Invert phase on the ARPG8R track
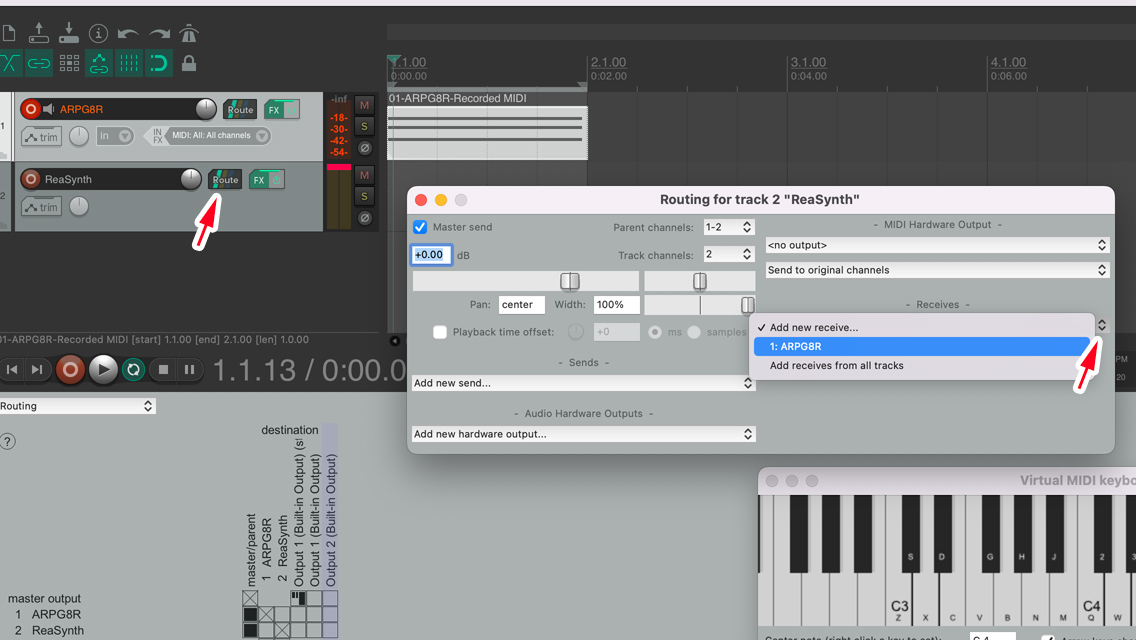1136x640 pixels. pyautogui.click(x=364, y=149)
